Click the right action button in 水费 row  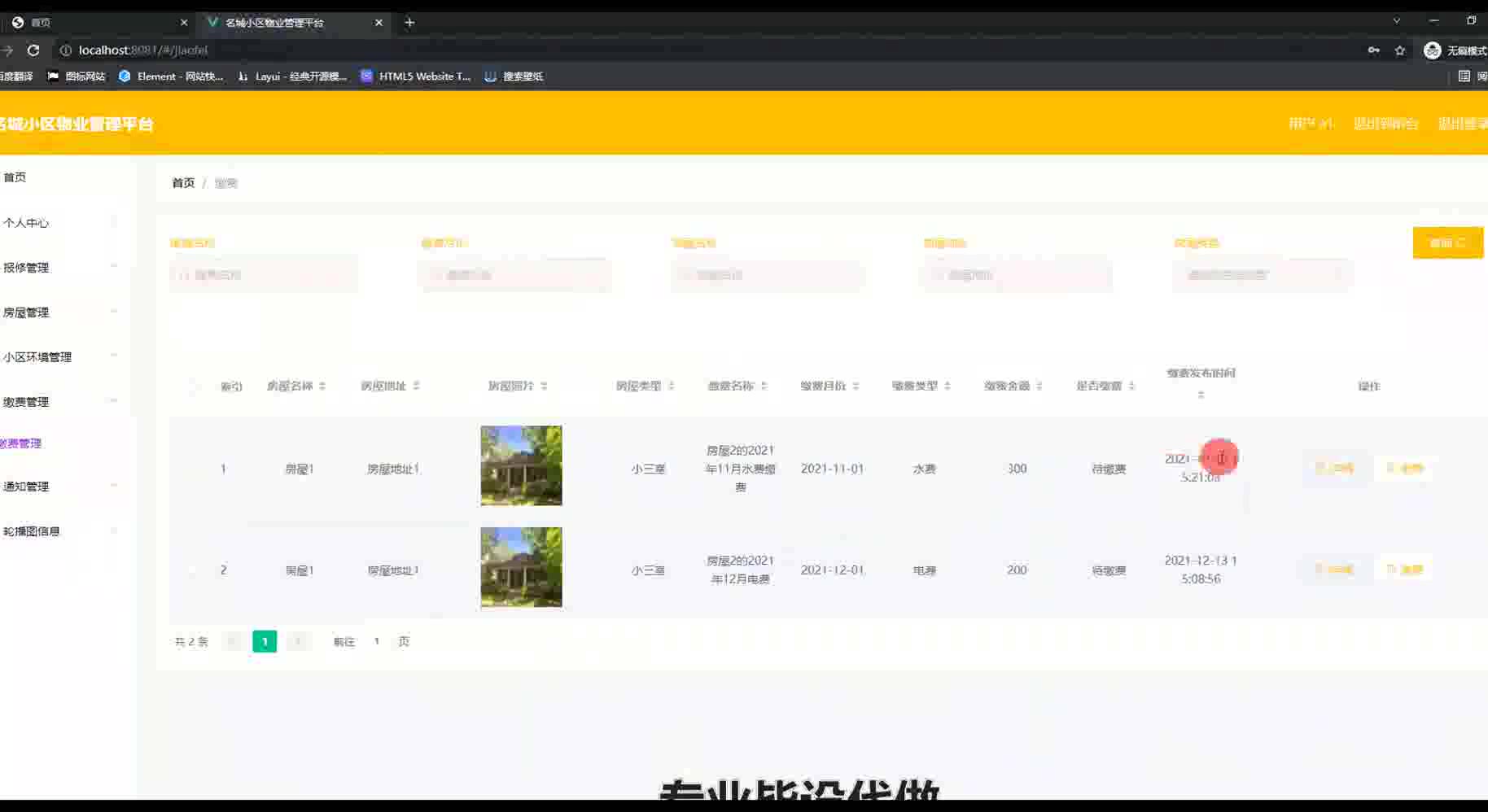pos(1404,469)
